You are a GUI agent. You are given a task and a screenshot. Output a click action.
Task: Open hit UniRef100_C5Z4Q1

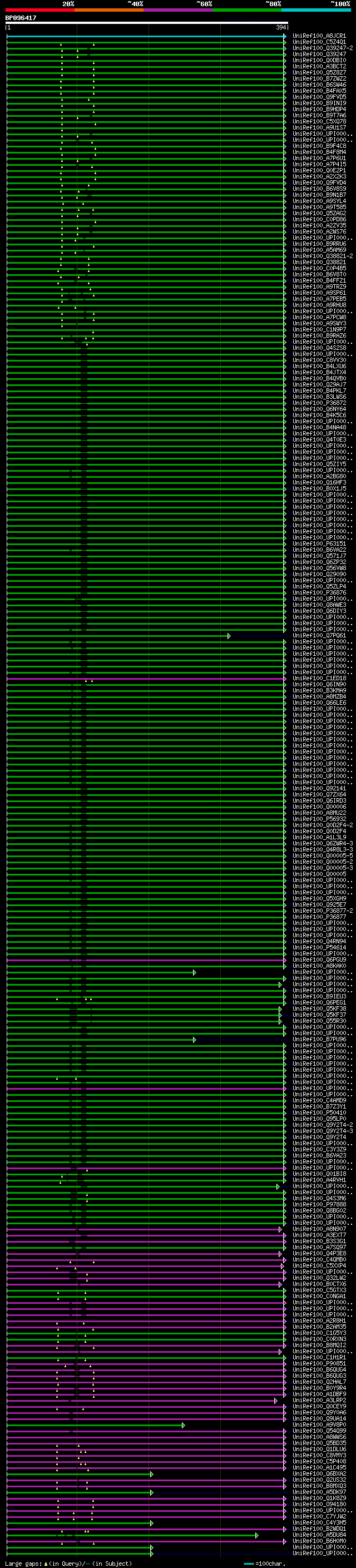pyautogui.click(x=319, y=42)
